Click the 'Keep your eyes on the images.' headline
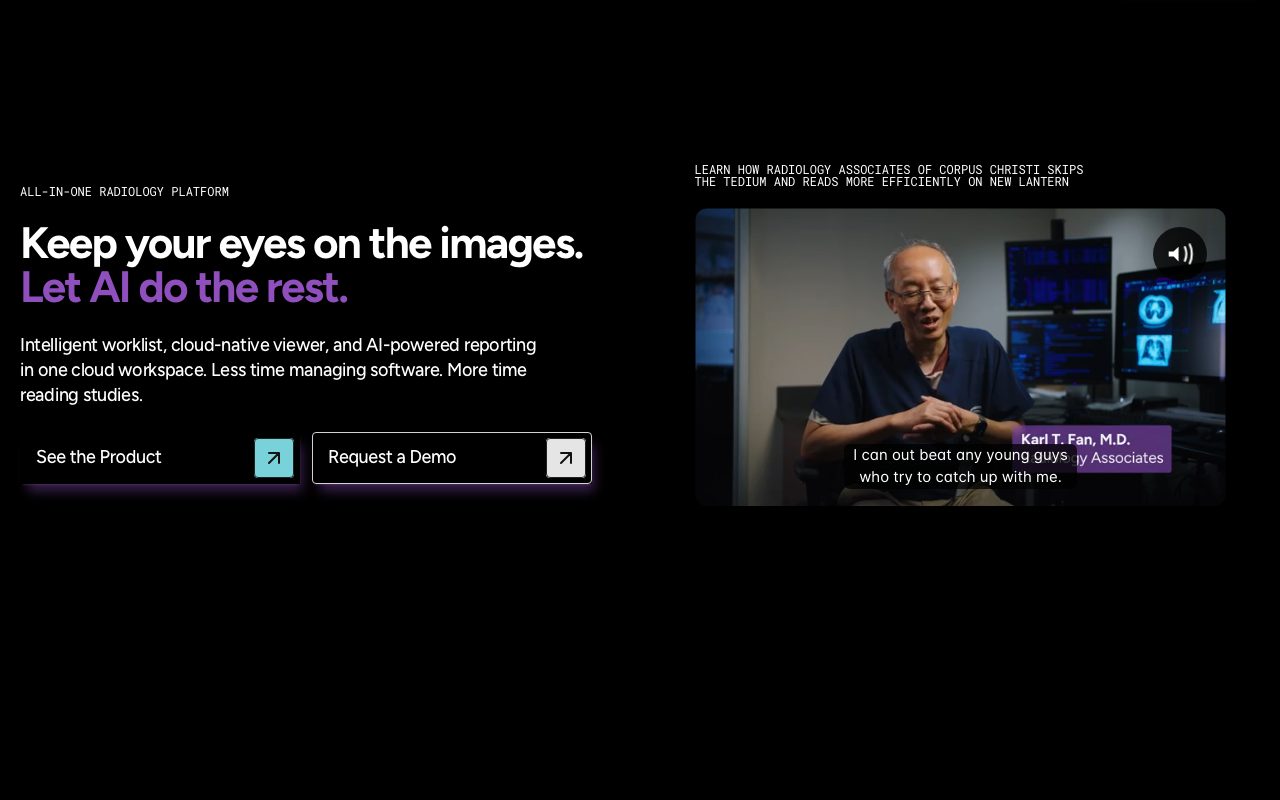The height and width of the screenshot is (800, 1280). click(x=301, y=243)
